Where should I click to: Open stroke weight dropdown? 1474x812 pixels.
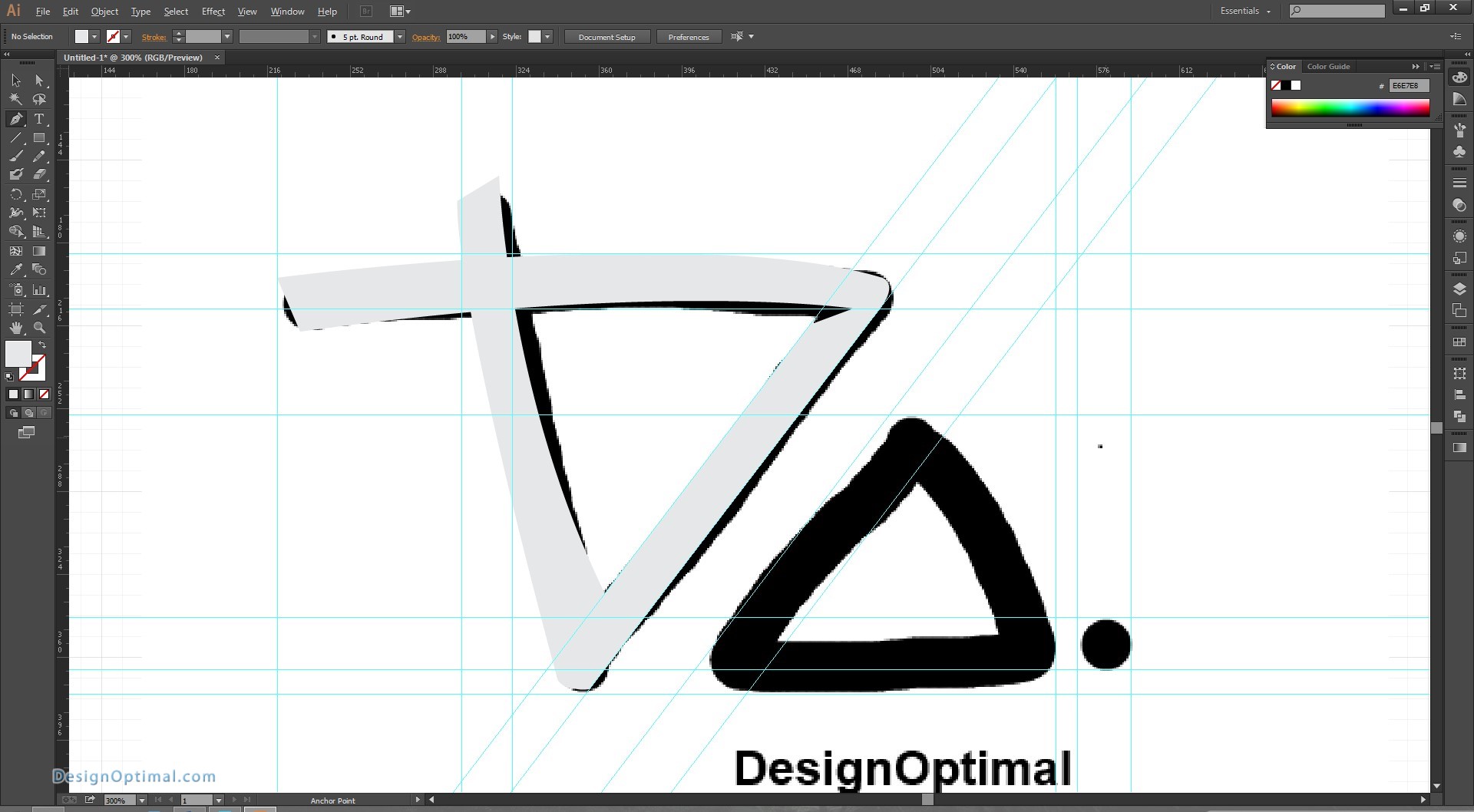227,37
